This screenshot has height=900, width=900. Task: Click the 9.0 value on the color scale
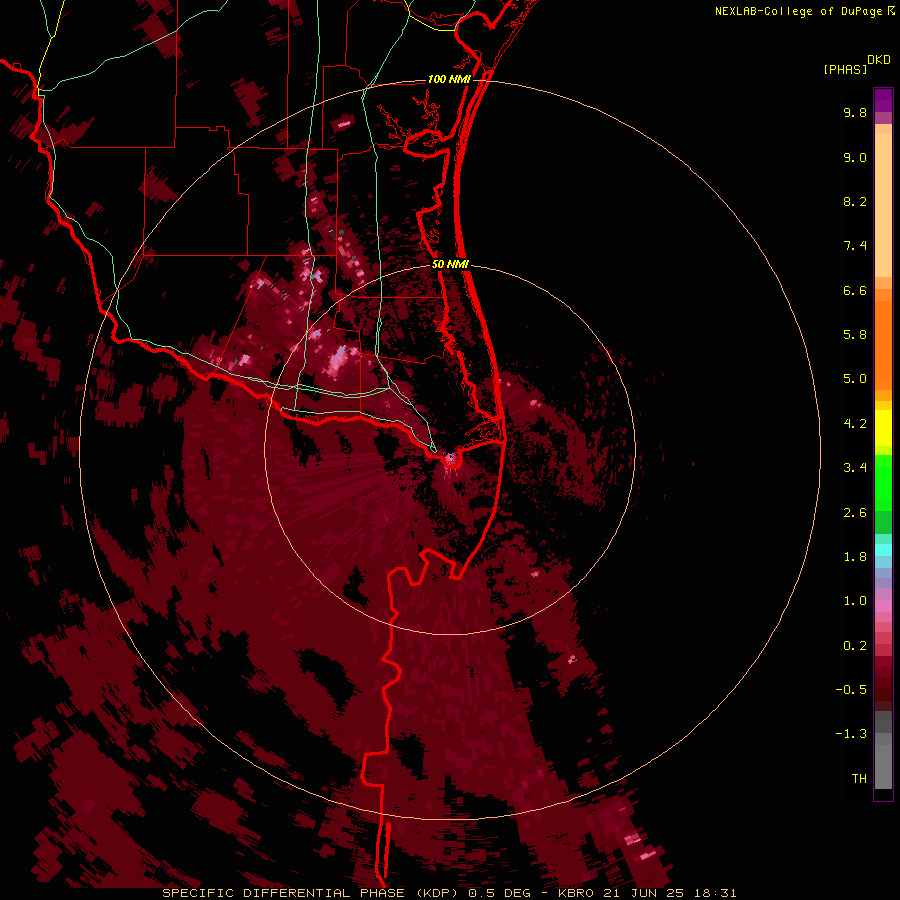coord(855,157)
